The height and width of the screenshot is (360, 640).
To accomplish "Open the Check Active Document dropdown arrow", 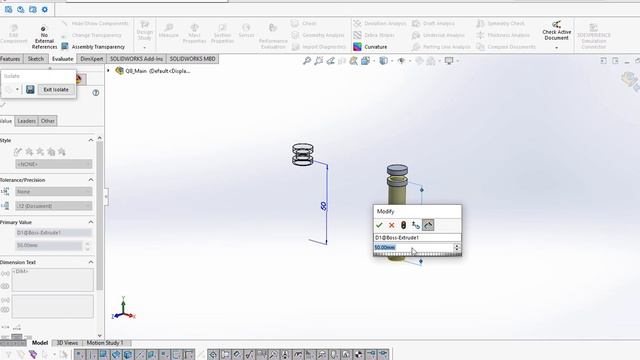I will tap(556, 48).
